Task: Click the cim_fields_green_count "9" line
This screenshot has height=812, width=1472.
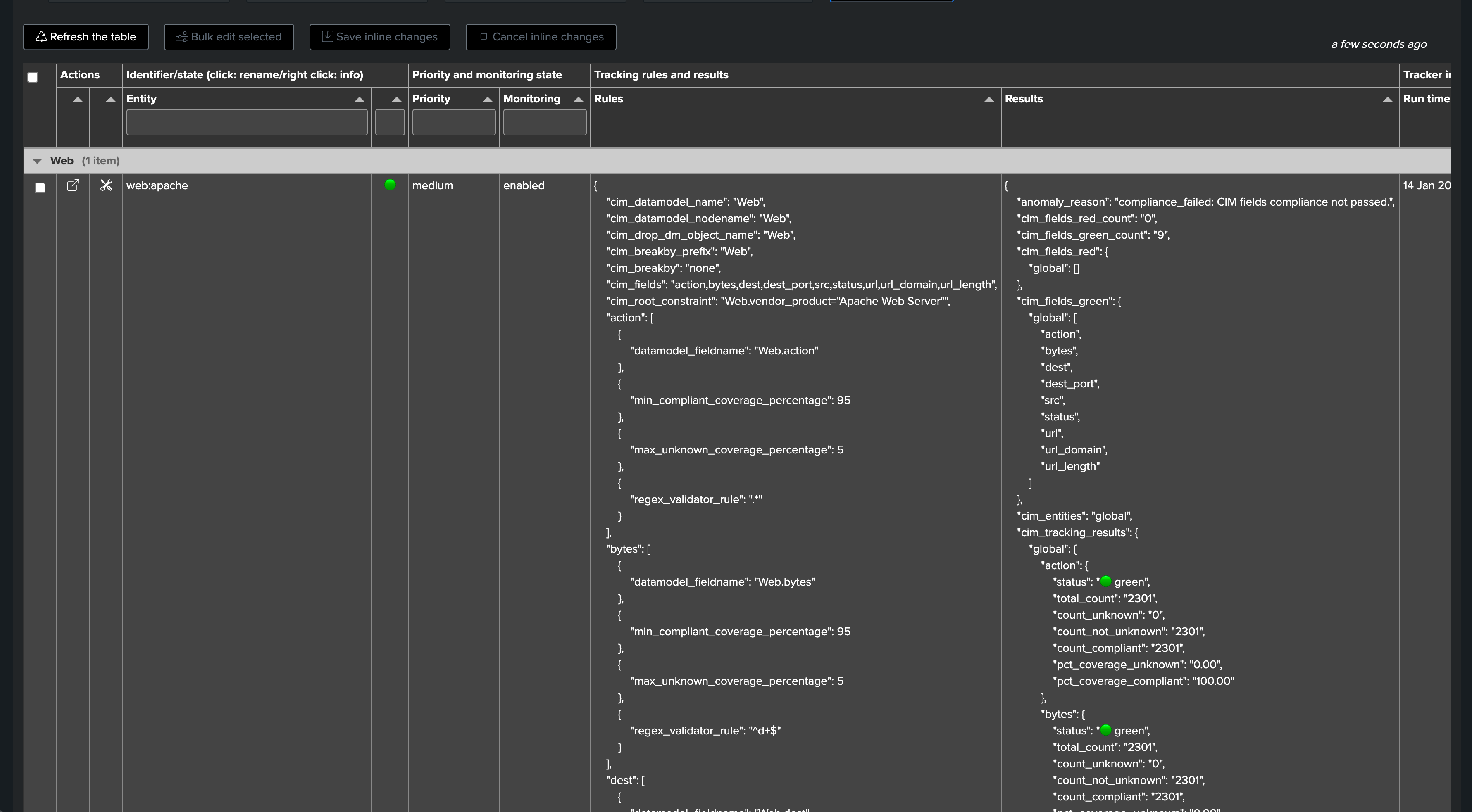Action: pos(1093,235)
